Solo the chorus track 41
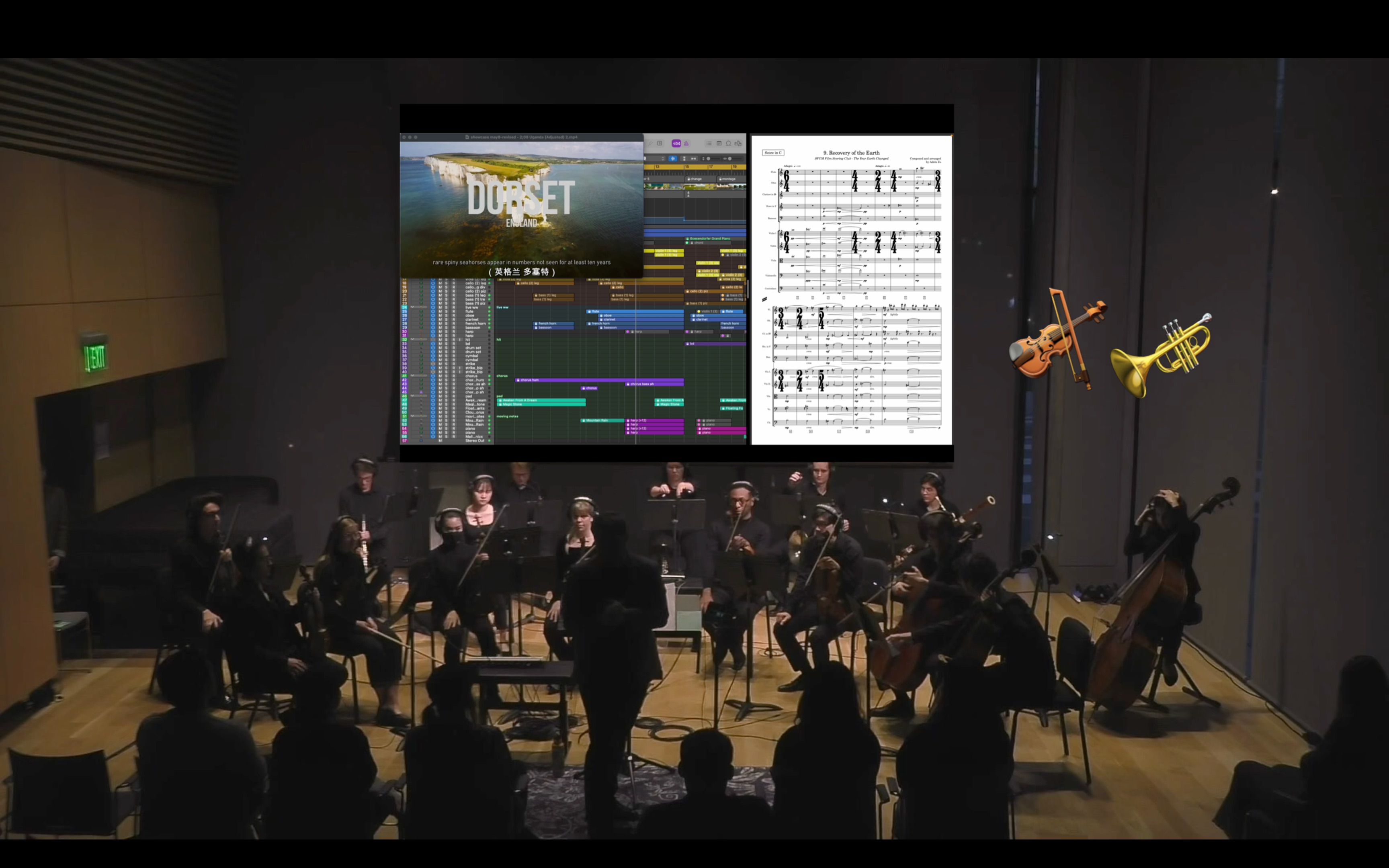This screenshot has width=1389, height=868. coord(447,376)
